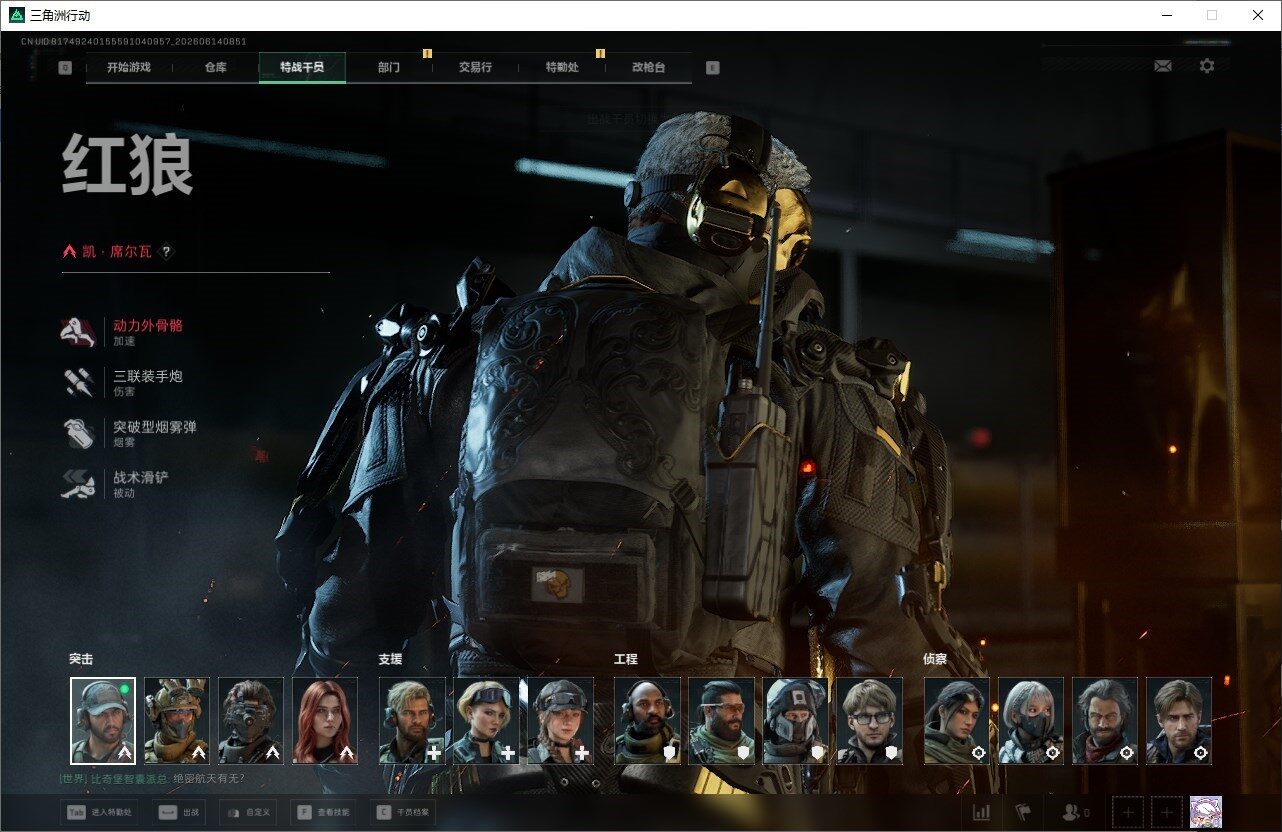1282x832 pixels.
Task: Open the player avatar profile picture
Action: click(x=1206, y=813)
